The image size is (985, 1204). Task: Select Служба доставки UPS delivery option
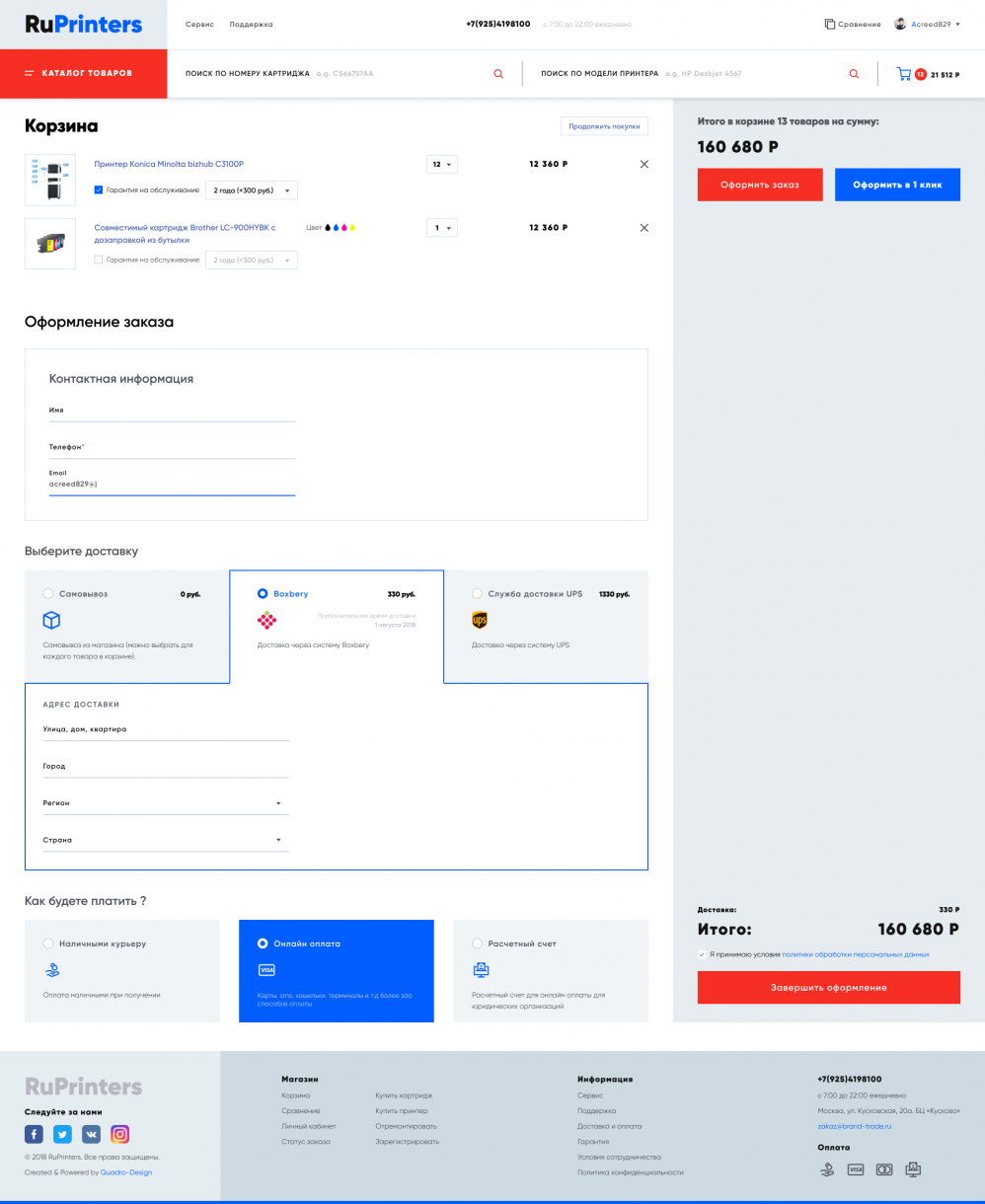(478, 594)
